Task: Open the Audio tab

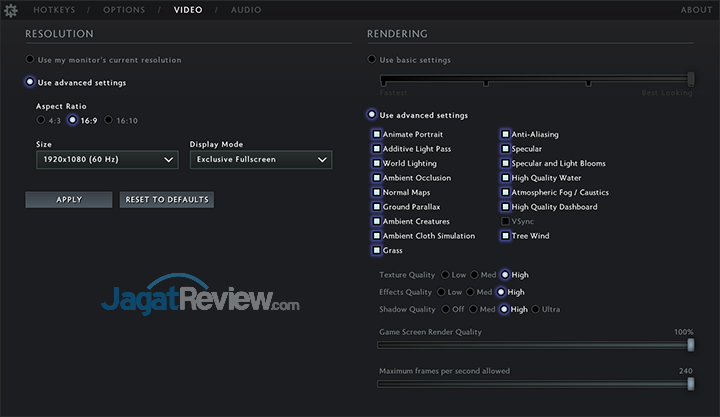Action: click(246, 10)
